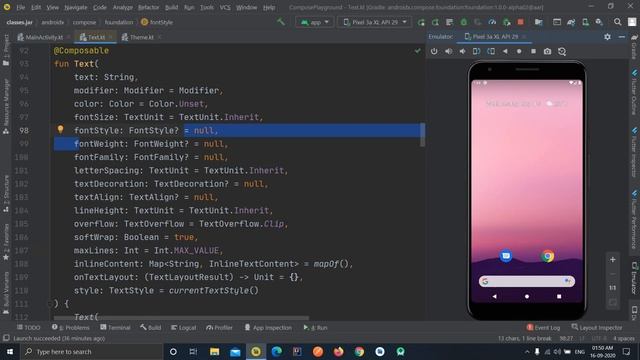Open the Logcat tool window

coord(183,327)
